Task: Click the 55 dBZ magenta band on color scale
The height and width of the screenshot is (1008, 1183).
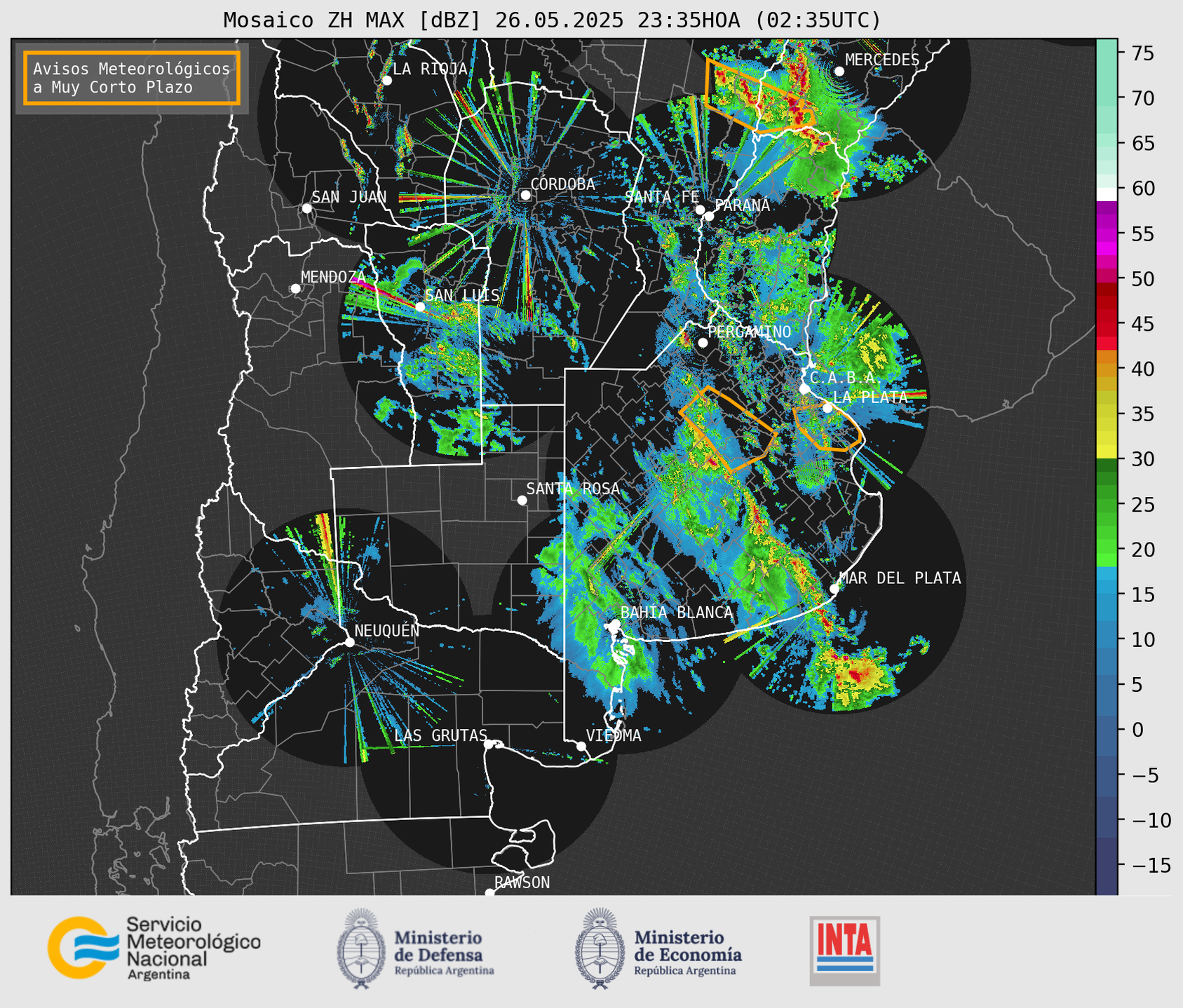Action: [x=1107, y=234]
